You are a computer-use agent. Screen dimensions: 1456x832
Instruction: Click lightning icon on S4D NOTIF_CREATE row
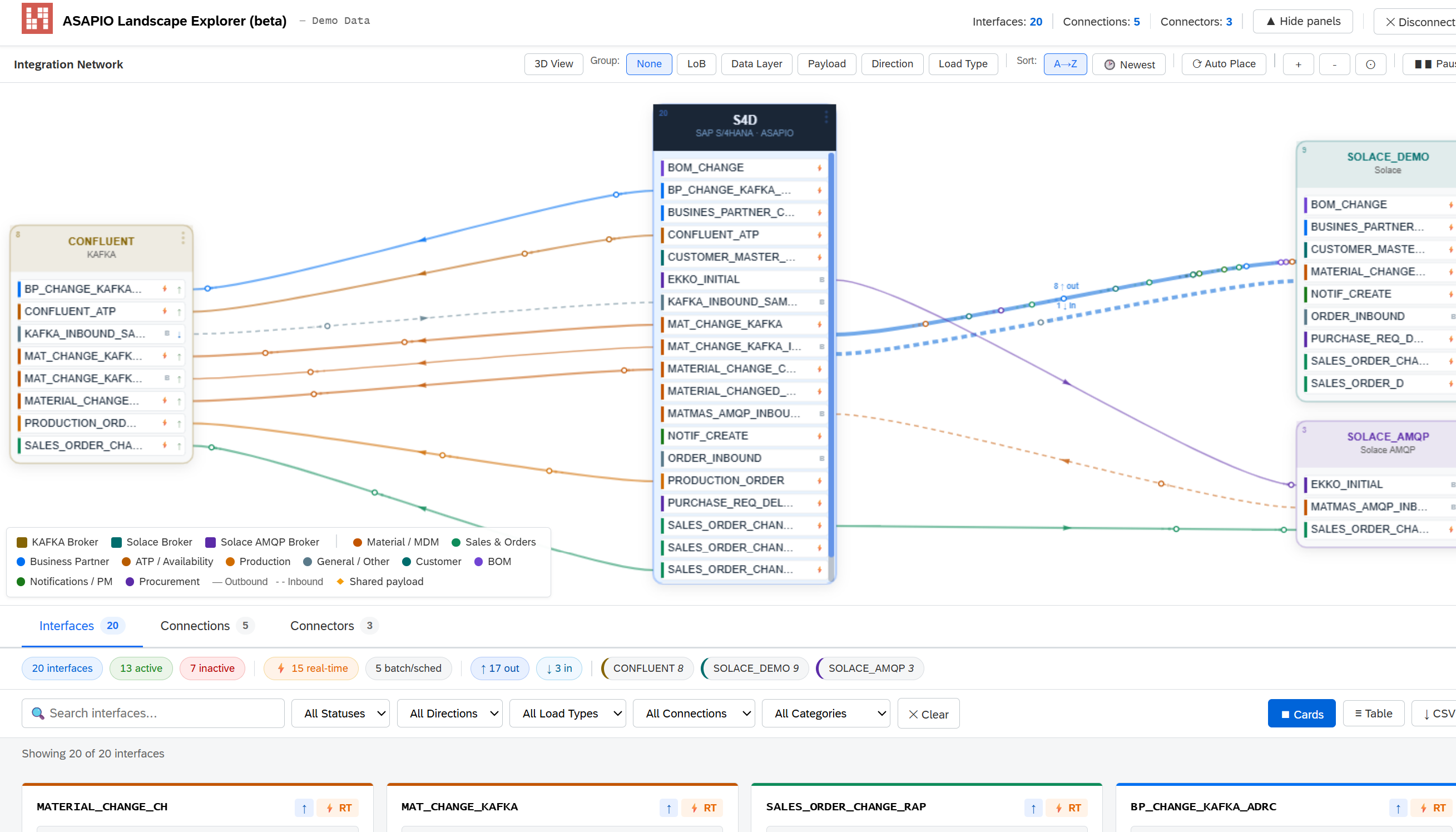tap(819, 436)
